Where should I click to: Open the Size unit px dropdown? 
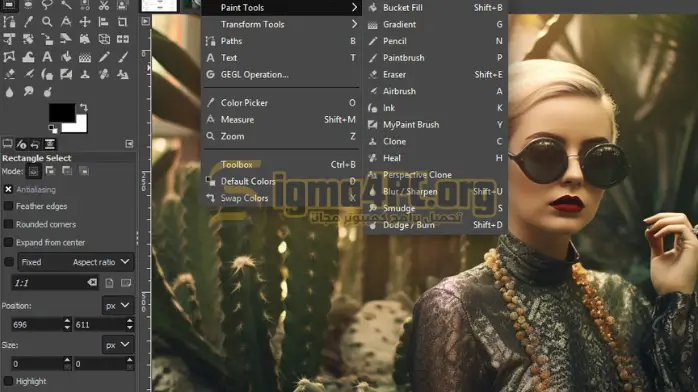[118, 345]
